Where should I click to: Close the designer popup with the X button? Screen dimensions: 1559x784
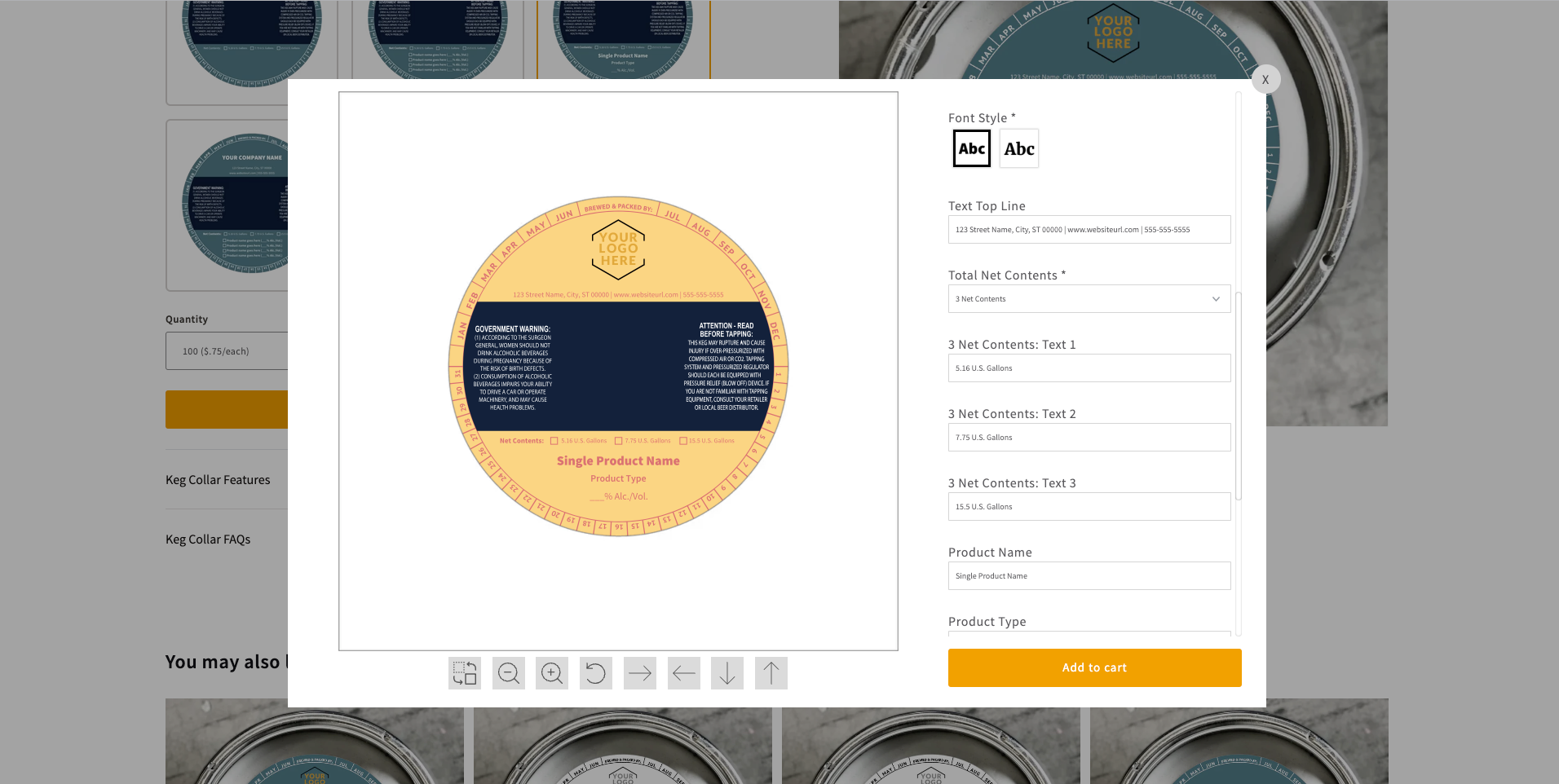click(x=1265, y=79)
